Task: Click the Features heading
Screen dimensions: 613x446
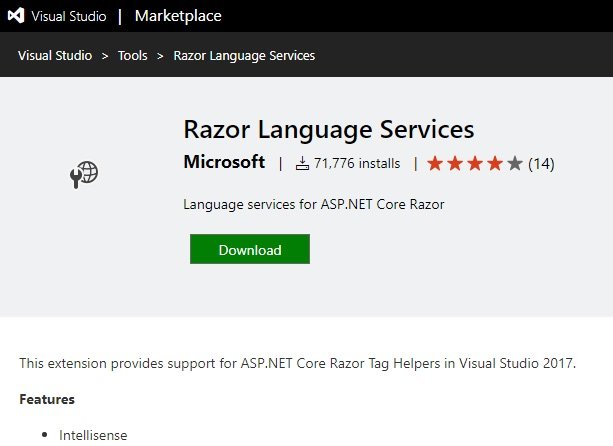Action: [47, 399]
